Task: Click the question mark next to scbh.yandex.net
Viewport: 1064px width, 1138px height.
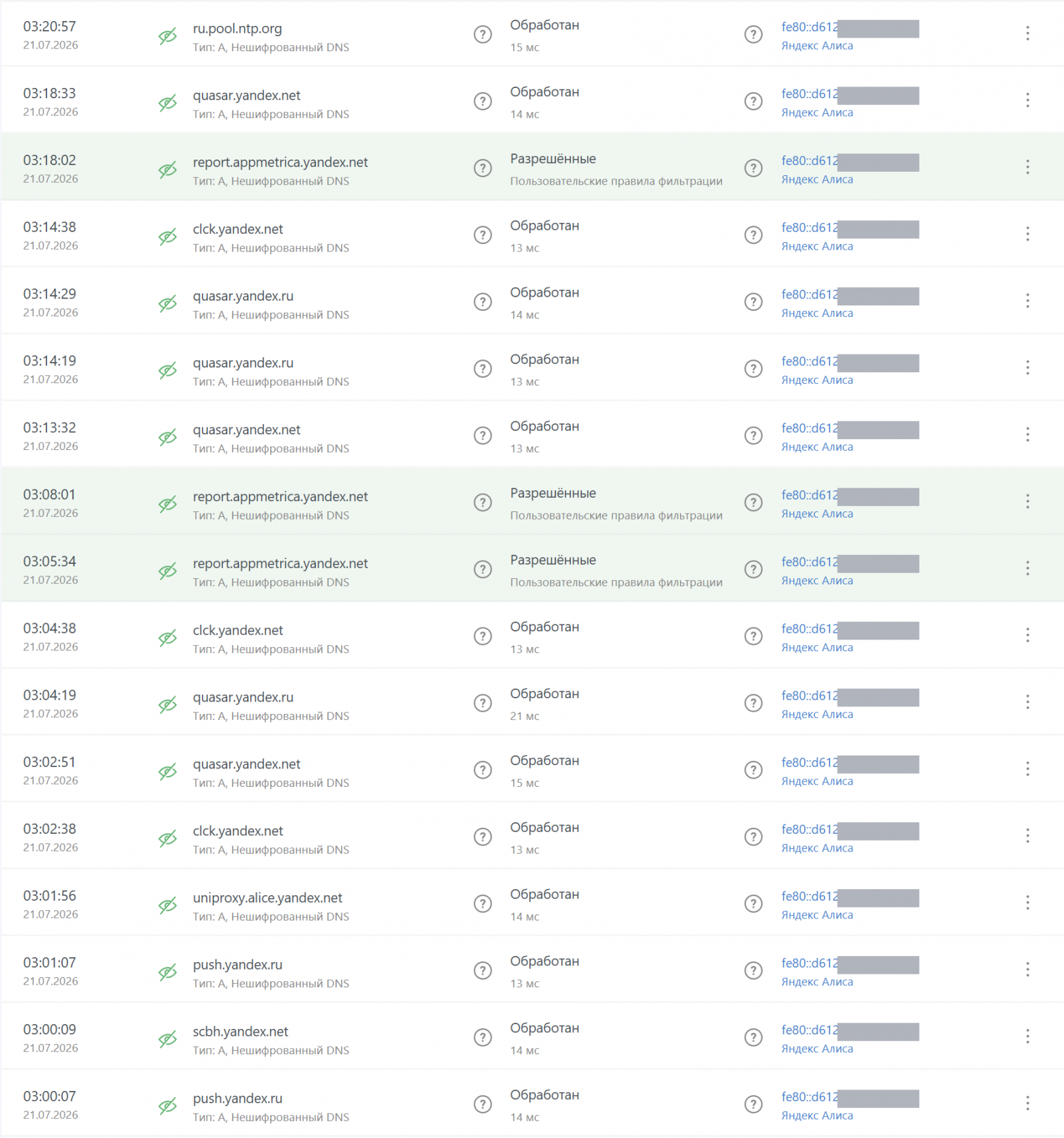Action: pos(482,1037)
